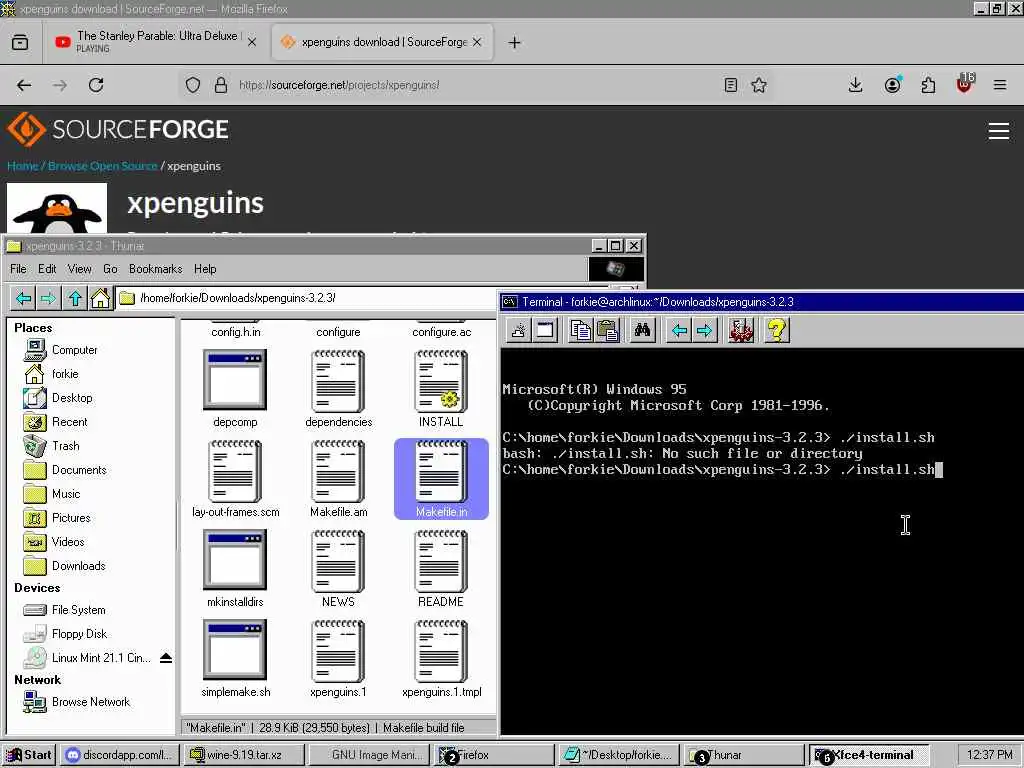The width and height of the screenshot is (1024, 768).
Task: Toggle Firefox reader view icon
Action: pyautogui.click(x=731, y=85)
